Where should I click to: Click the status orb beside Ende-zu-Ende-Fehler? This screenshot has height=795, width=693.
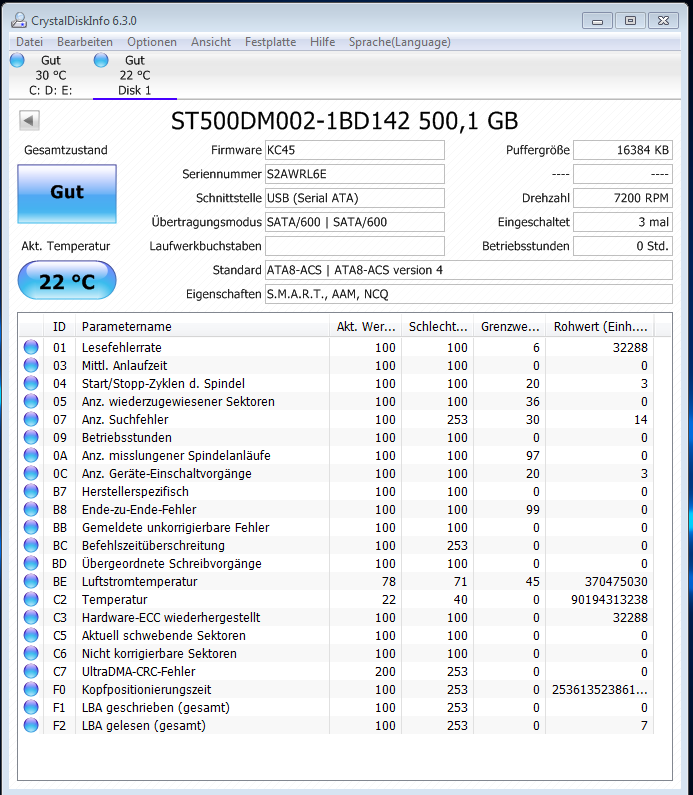pyautogui.click(x=31, y=509)
